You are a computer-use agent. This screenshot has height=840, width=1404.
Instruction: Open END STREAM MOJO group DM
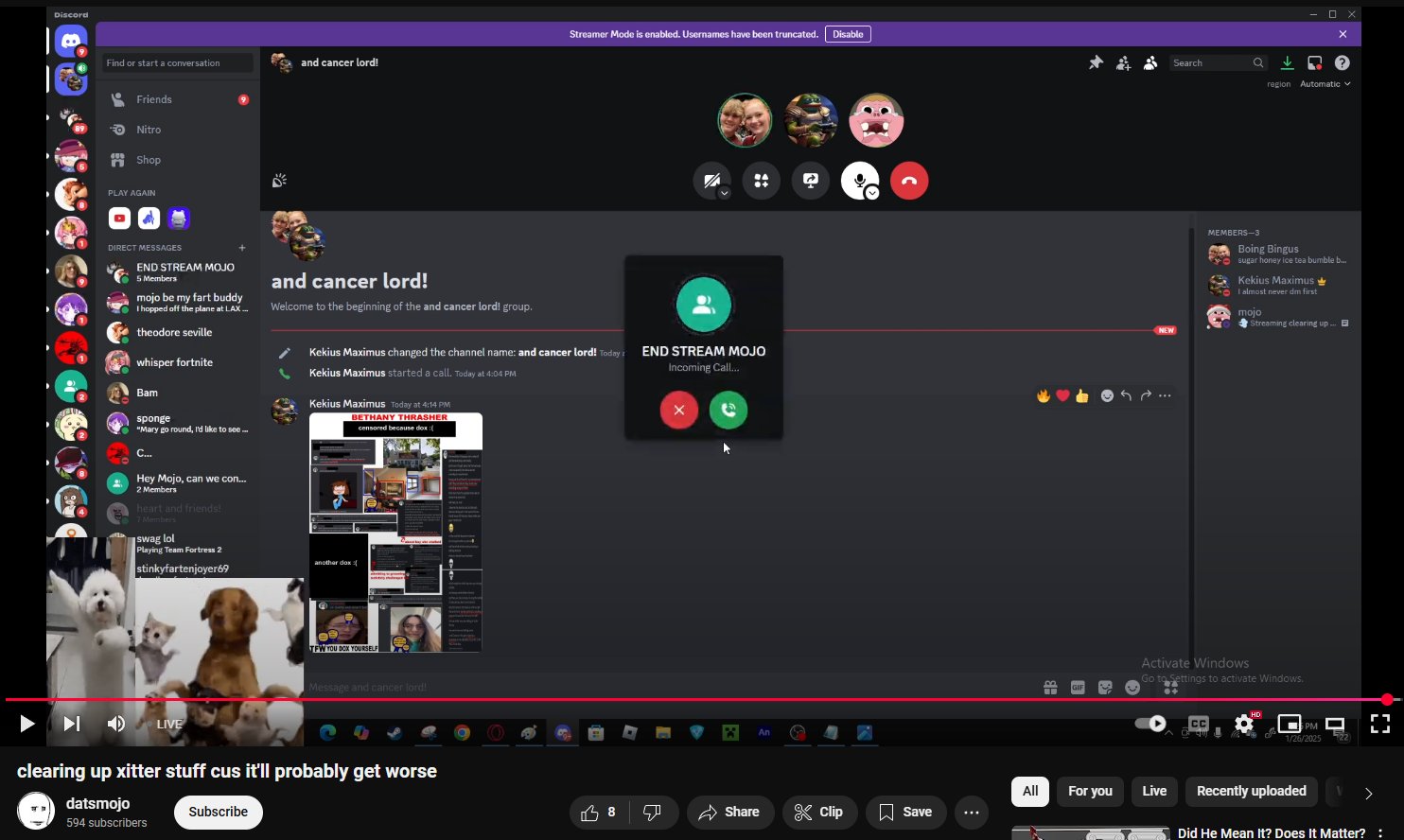click(178, 272)
